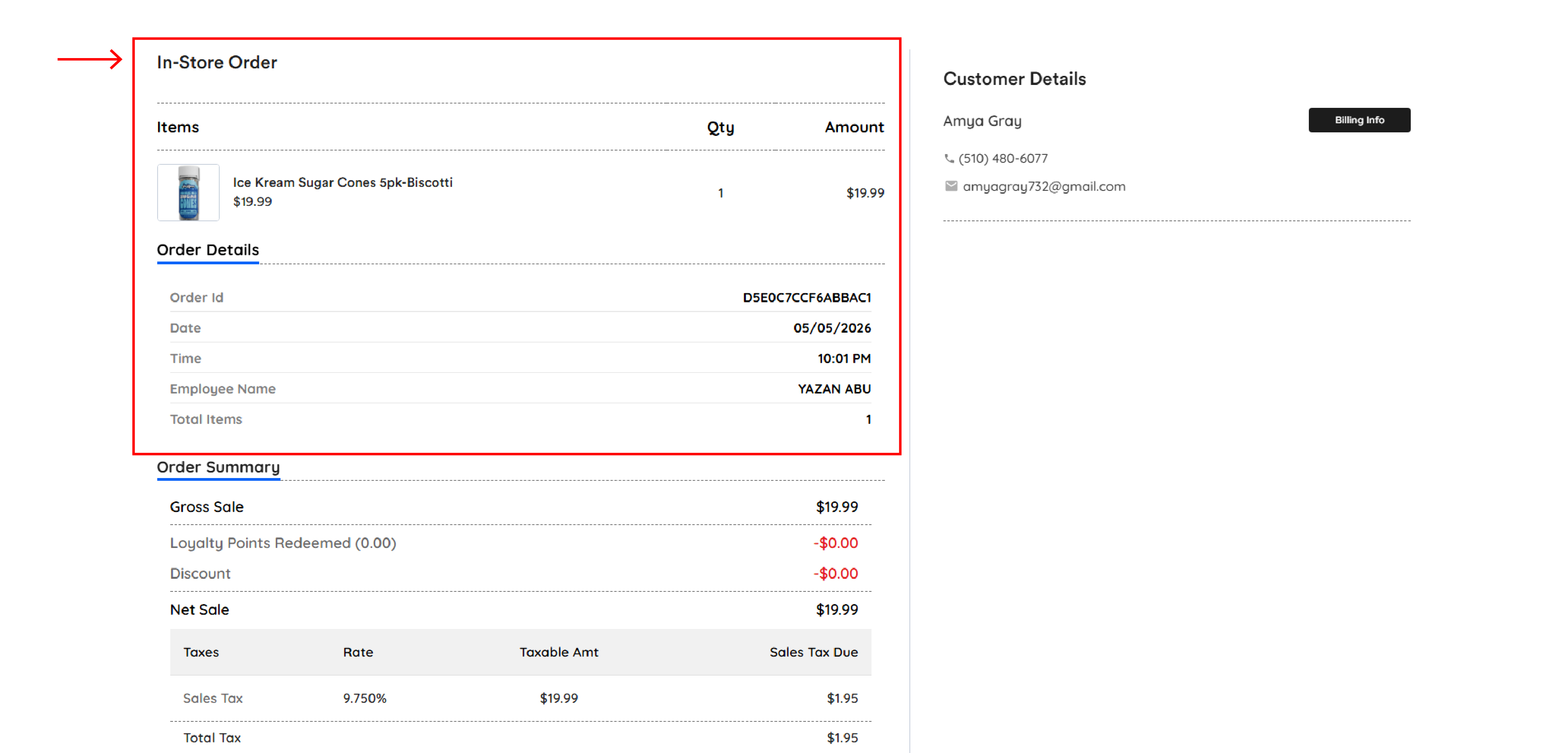Click the Net Sale label
1568x753 pixels.
coord(199,609)
